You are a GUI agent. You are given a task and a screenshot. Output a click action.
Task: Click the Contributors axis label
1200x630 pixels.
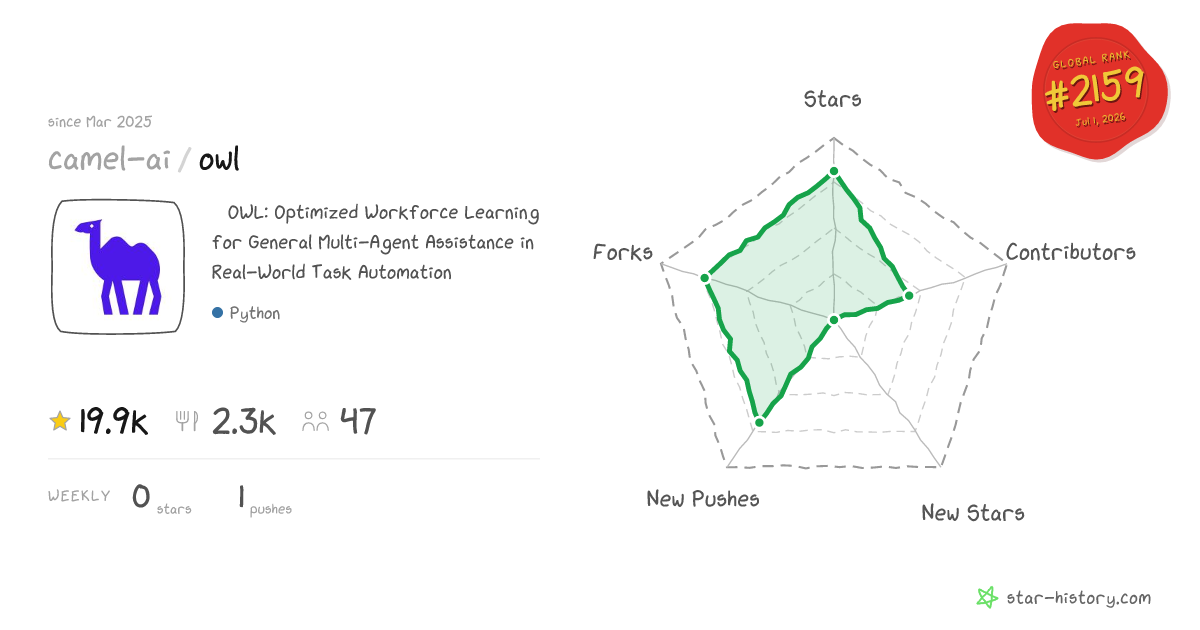point(1070,252)
